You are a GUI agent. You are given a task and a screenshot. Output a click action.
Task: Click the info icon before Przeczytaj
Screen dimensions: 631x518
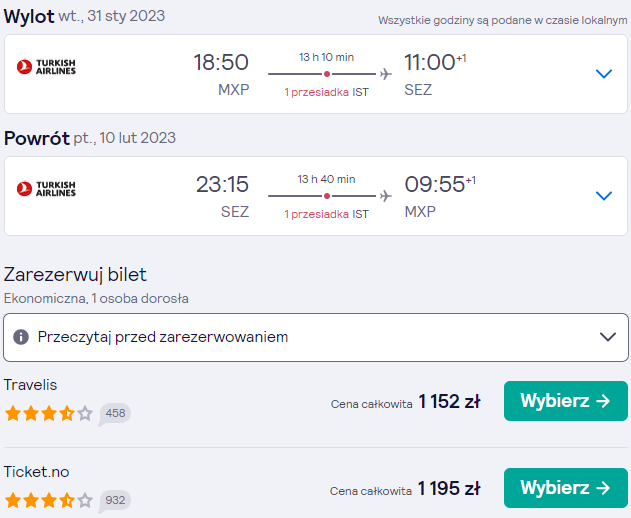pyautogui.click(x=21, y=337)
